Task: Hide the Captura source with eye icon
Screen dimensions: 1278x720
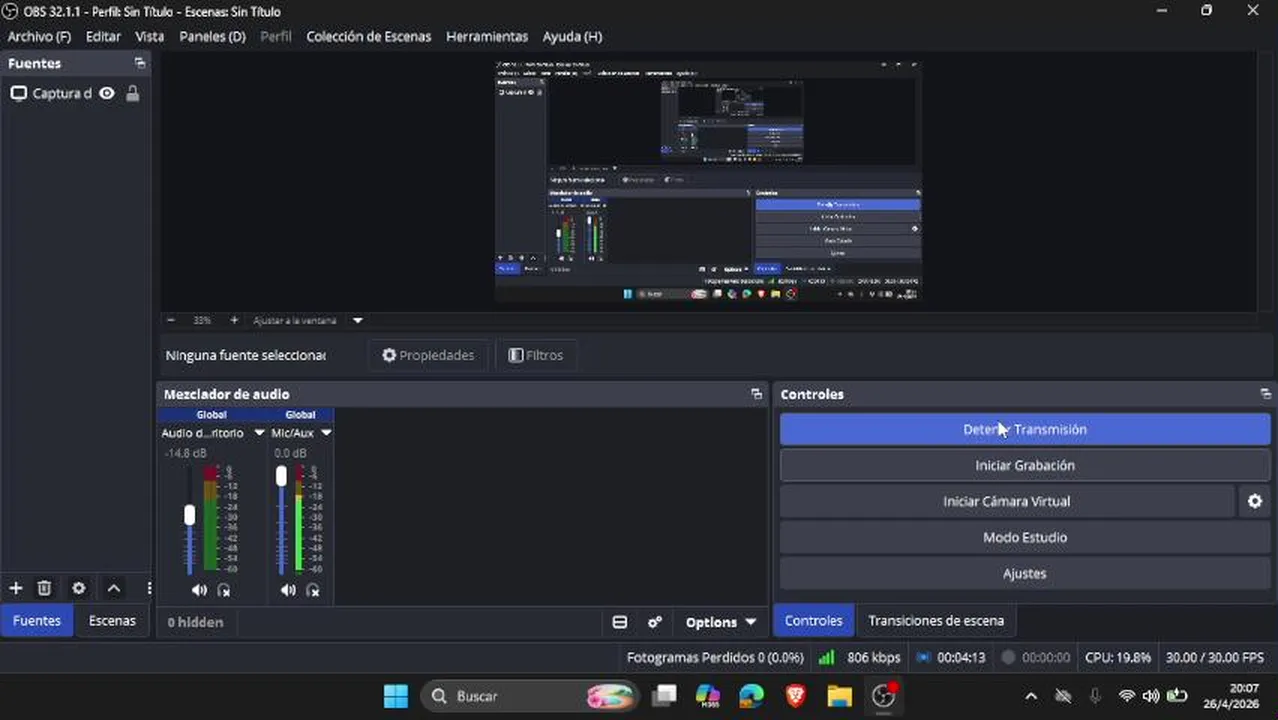Action: tap(107, 93)
